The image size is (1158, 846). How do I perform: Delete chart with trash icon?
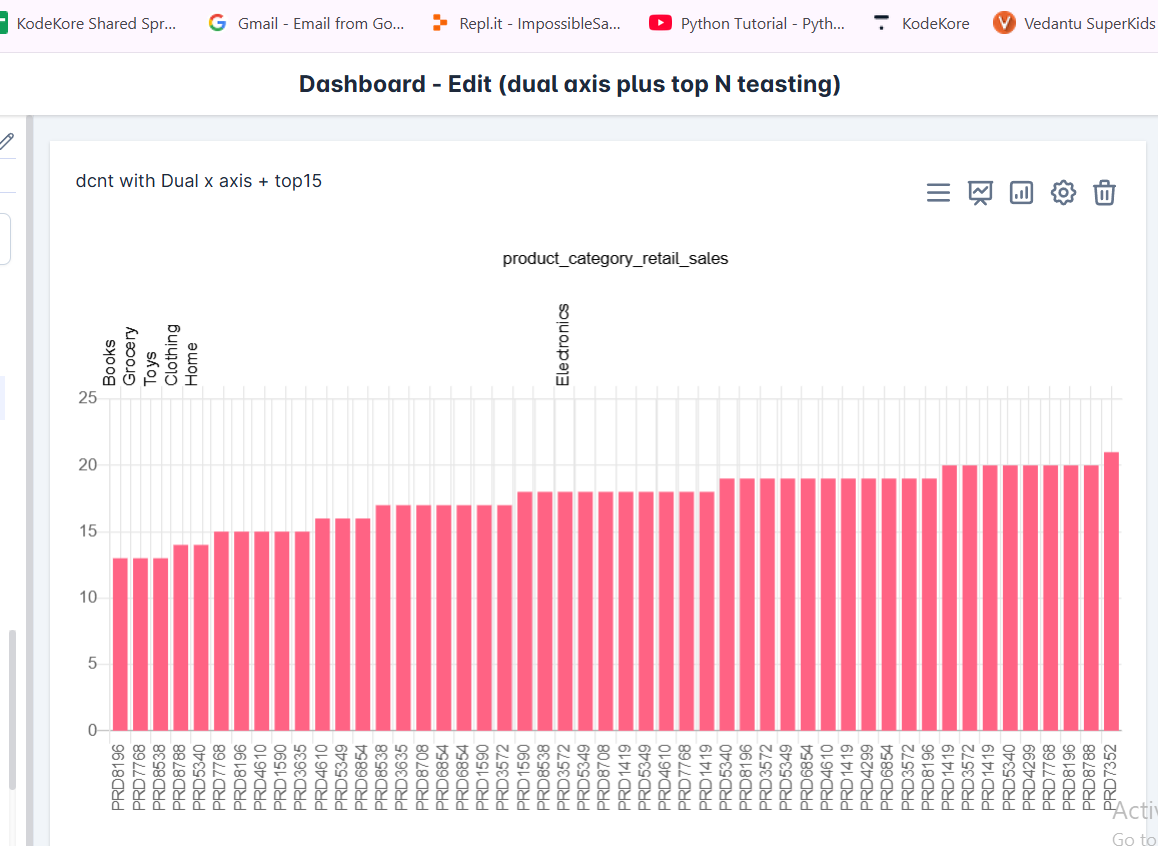tap(1104, 193)
